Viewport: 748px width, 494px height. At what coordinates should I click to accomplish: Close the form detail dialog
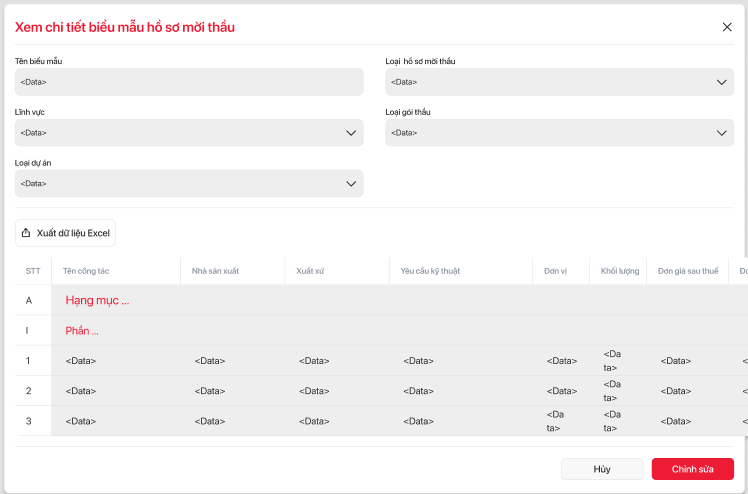point(727,27)
